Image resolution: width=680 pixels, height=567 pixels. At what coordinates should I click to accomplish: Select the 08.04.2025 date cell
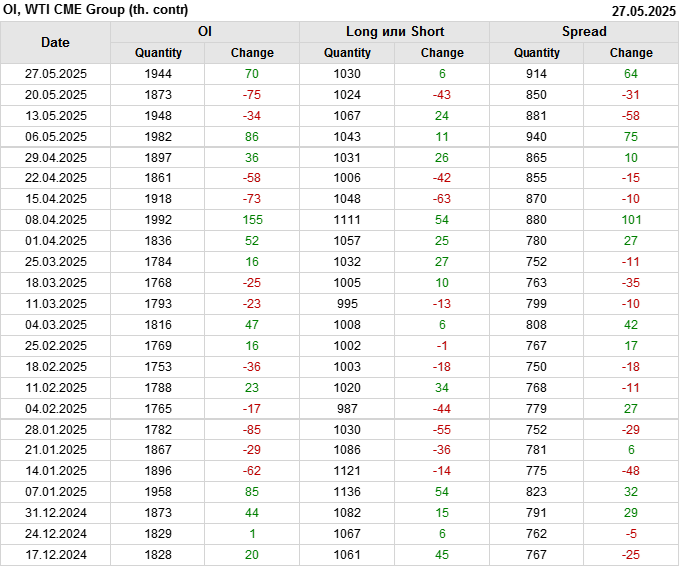[55, 219]
